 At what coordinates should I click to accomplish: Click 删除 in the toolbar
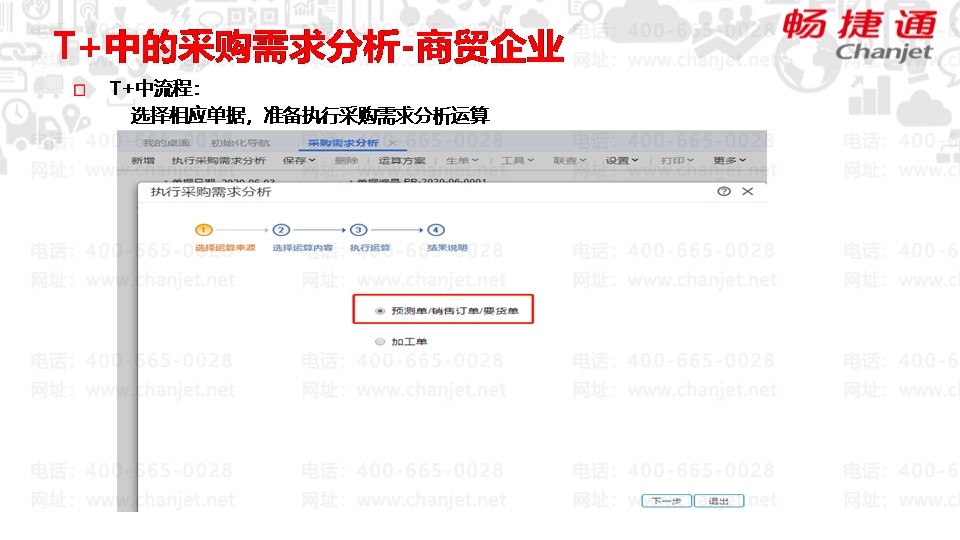[347, 160]
